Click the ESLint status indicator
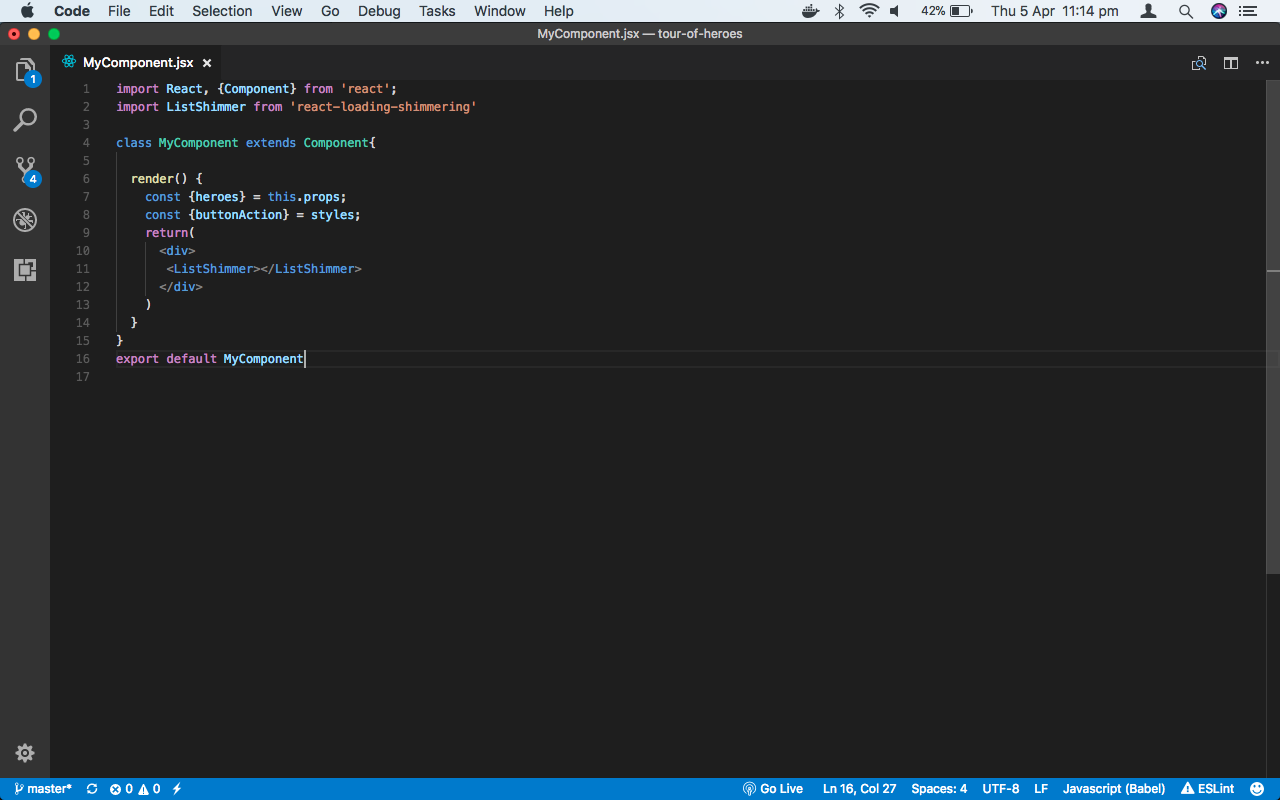 [1207, 789]
